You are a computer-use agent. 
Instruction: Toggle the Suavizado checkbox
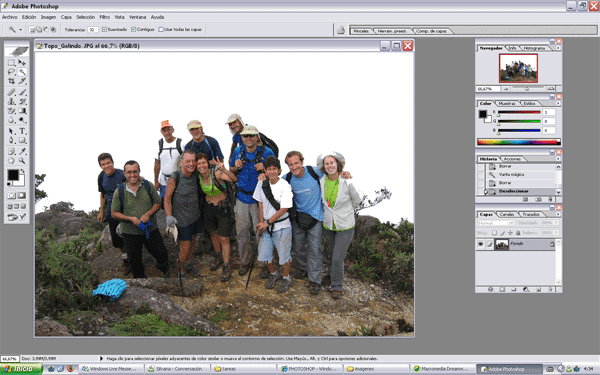point(104,29)
